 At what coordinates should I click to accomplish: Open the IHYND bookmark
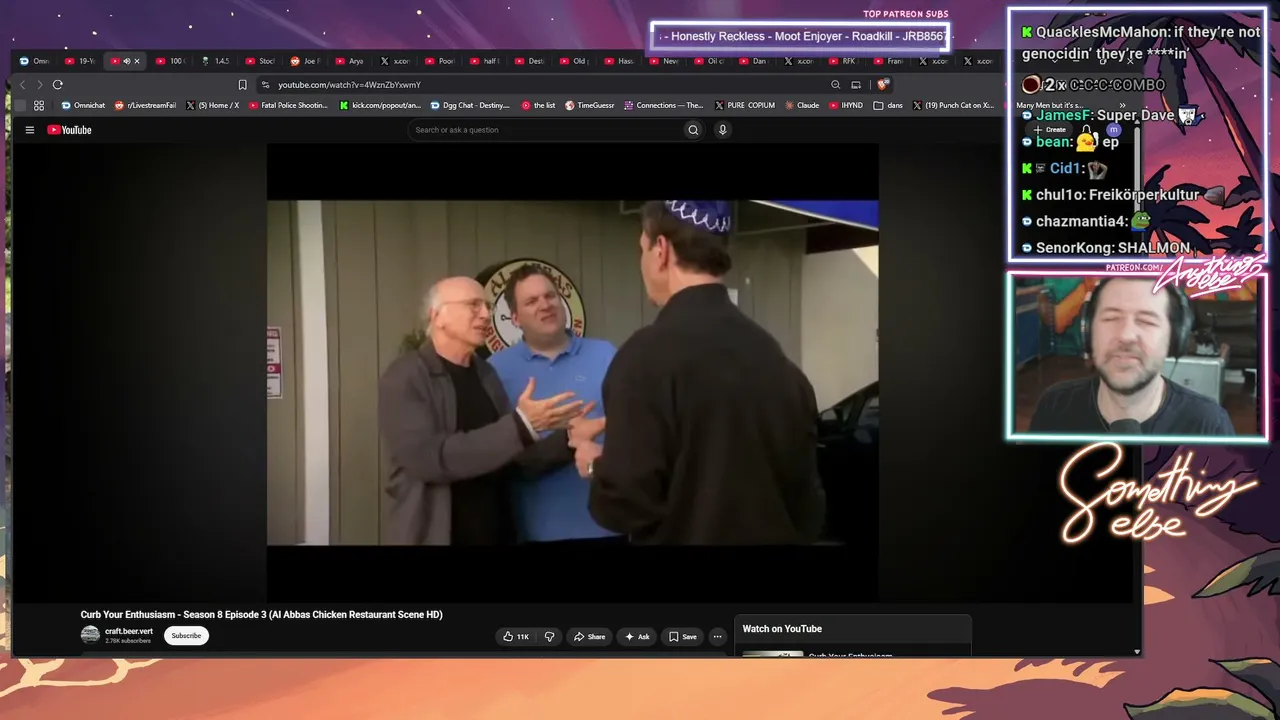[846, 105]
